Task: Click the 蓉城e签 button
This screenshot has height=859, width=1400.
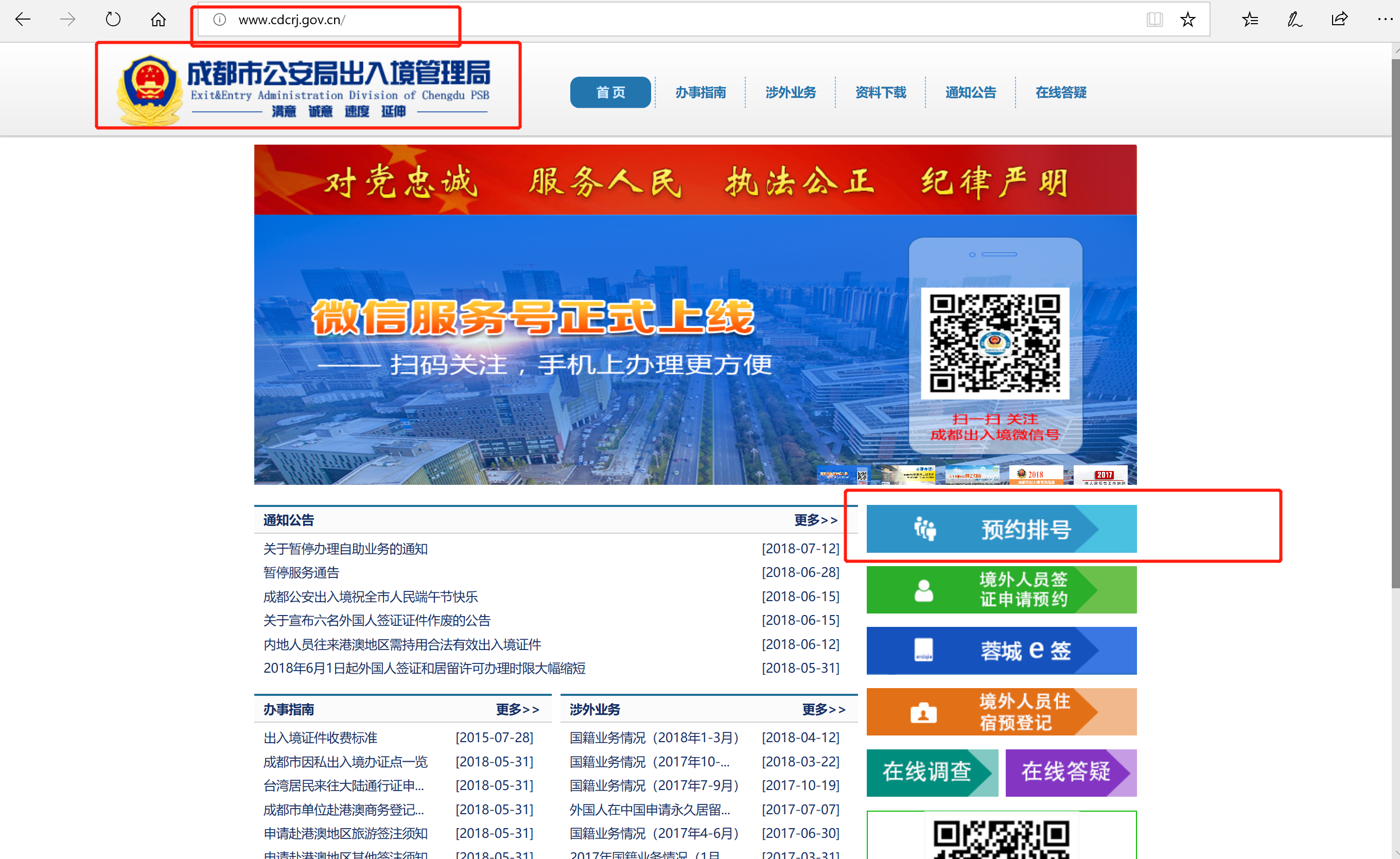Action: click(1001, 651)
